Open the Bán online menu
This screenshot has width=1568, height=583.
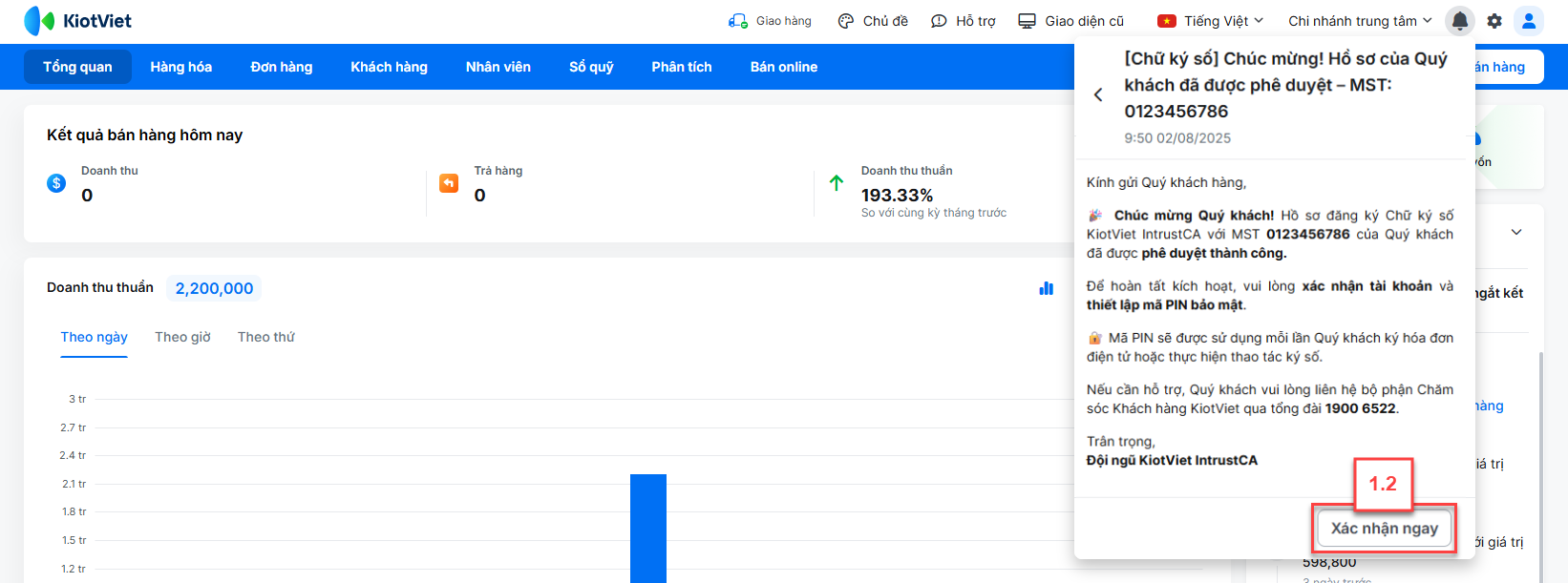point(784,67)
